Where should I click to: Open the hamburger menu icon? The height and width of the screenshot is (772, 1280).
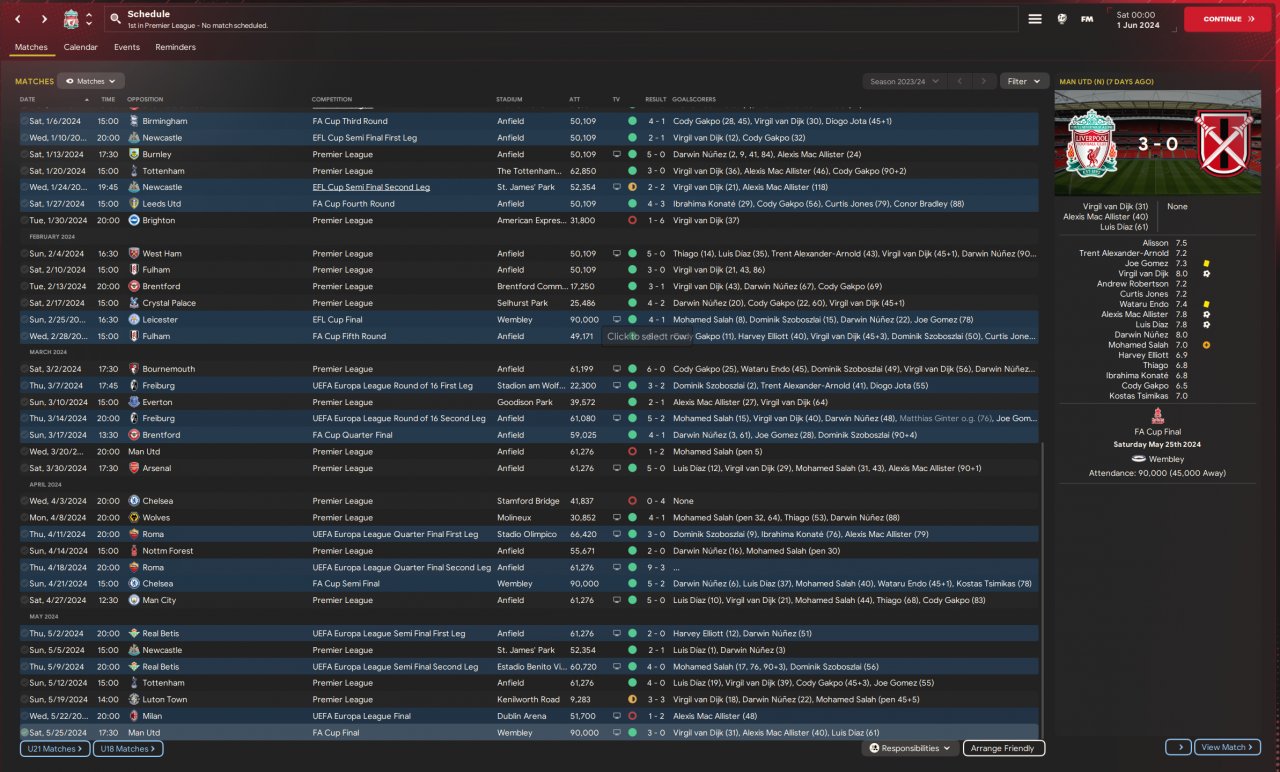(x=1035, y=19)
